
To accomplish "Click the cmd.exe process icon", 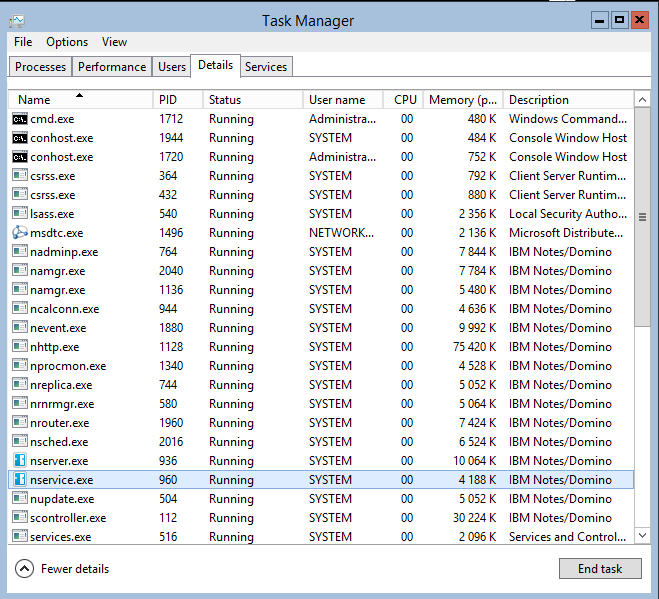I will click(20, 119).
